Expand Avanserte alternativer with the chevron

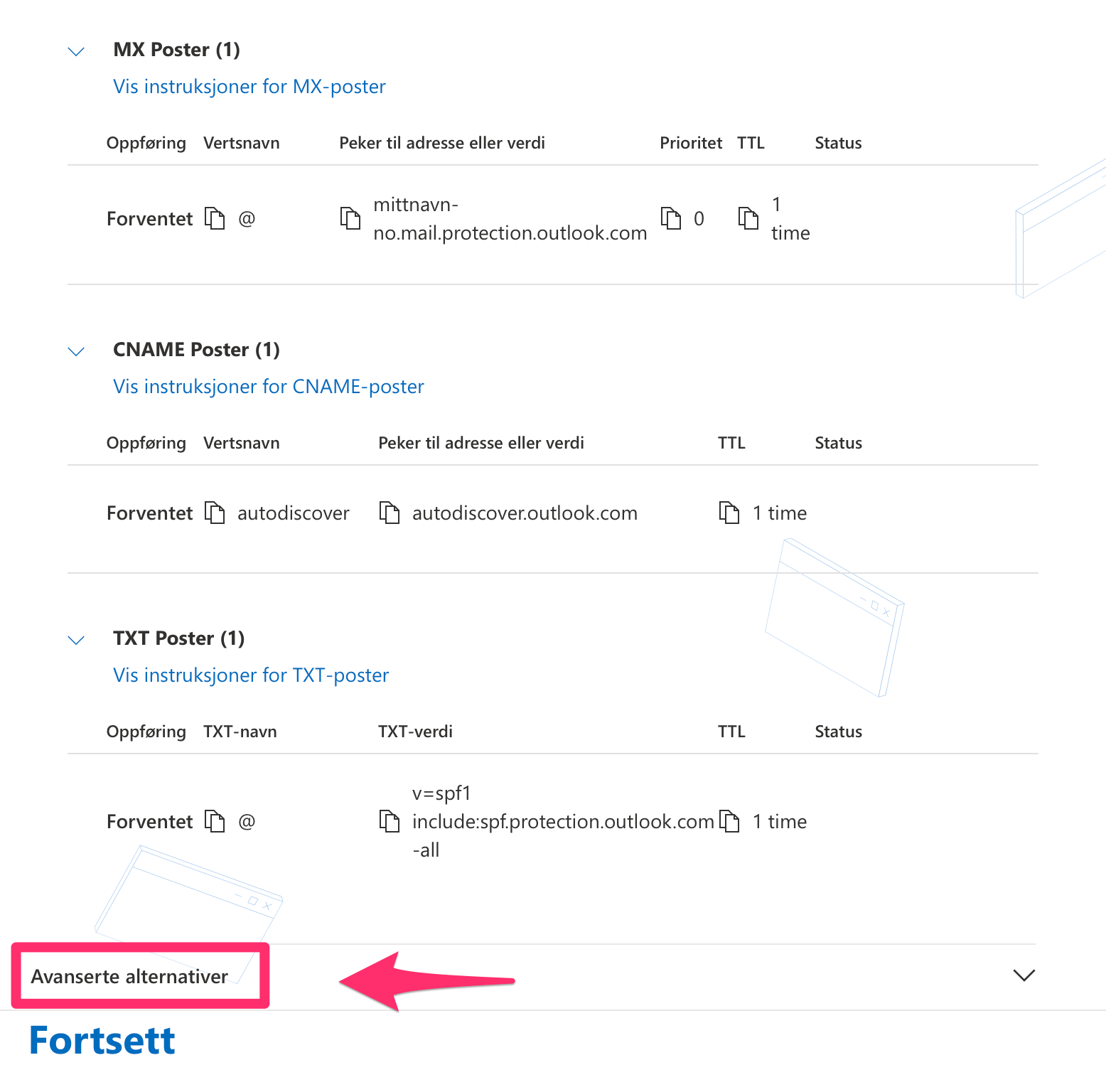[x=1024, y=975]
